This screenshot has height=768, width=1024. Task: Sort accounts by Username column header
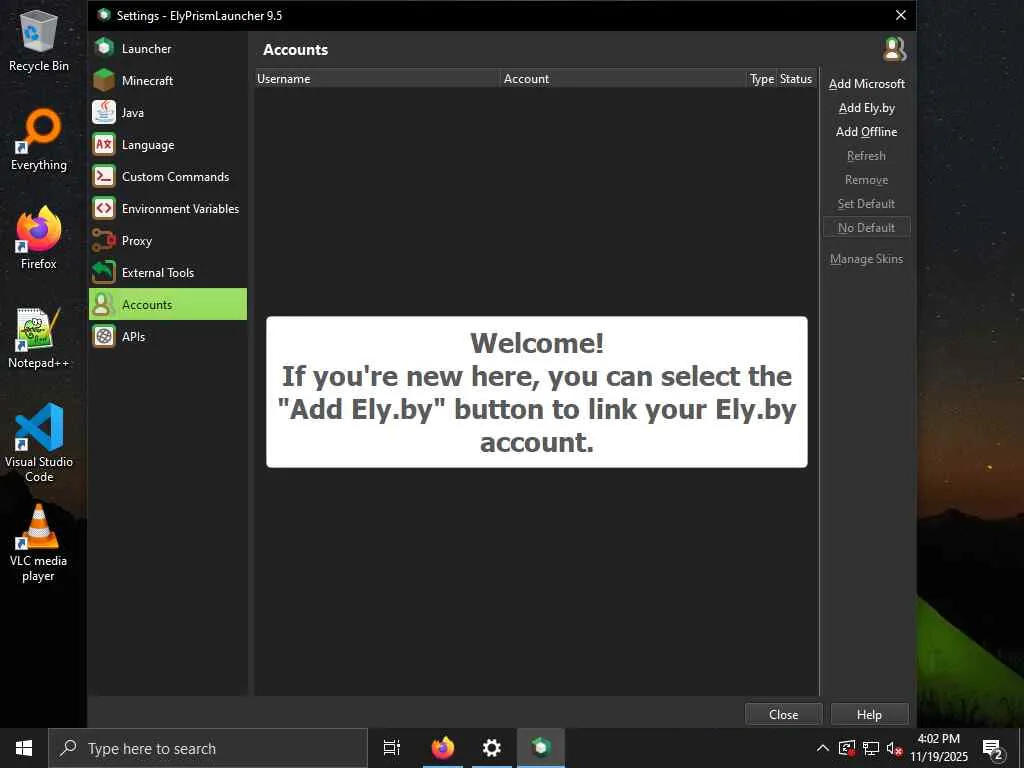click(377, 78)
